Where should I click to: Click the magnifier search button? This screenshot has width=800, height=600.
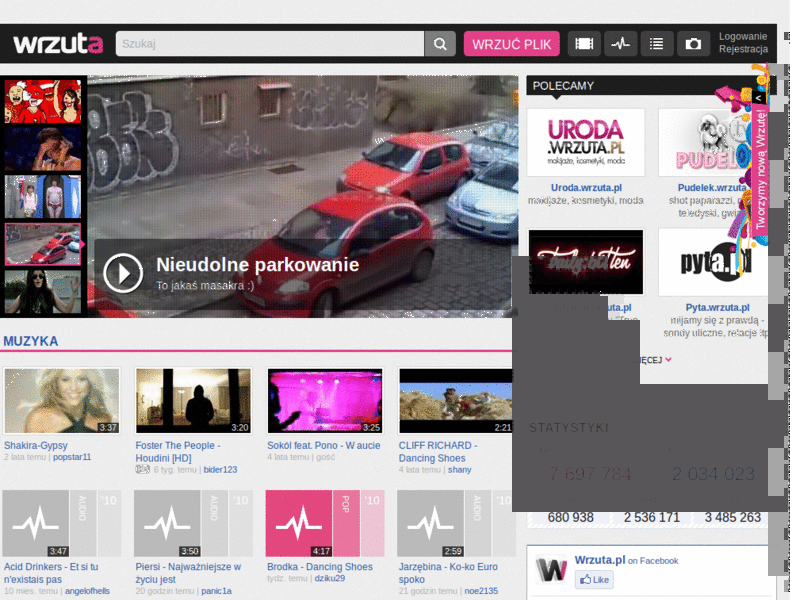tap(440, 44)
